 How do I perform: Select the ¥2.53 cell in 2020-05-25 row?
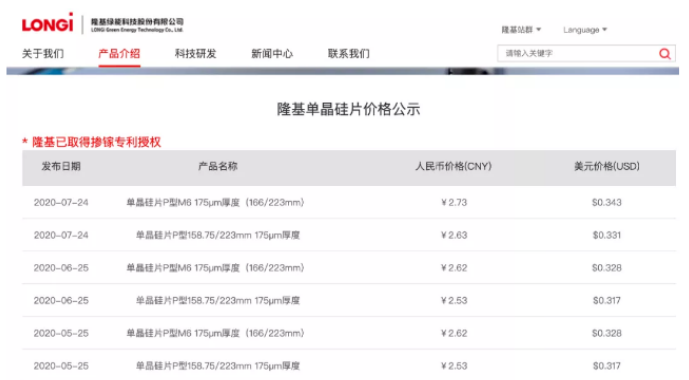click(454, 366)
